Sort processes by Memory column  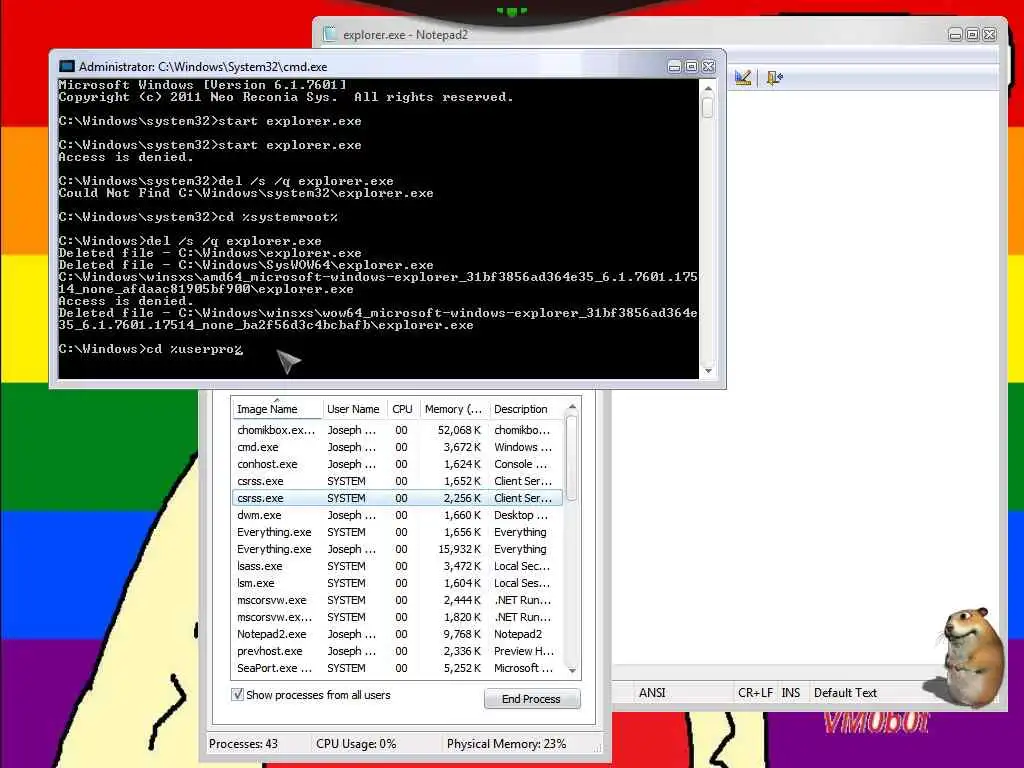[454, 409]
